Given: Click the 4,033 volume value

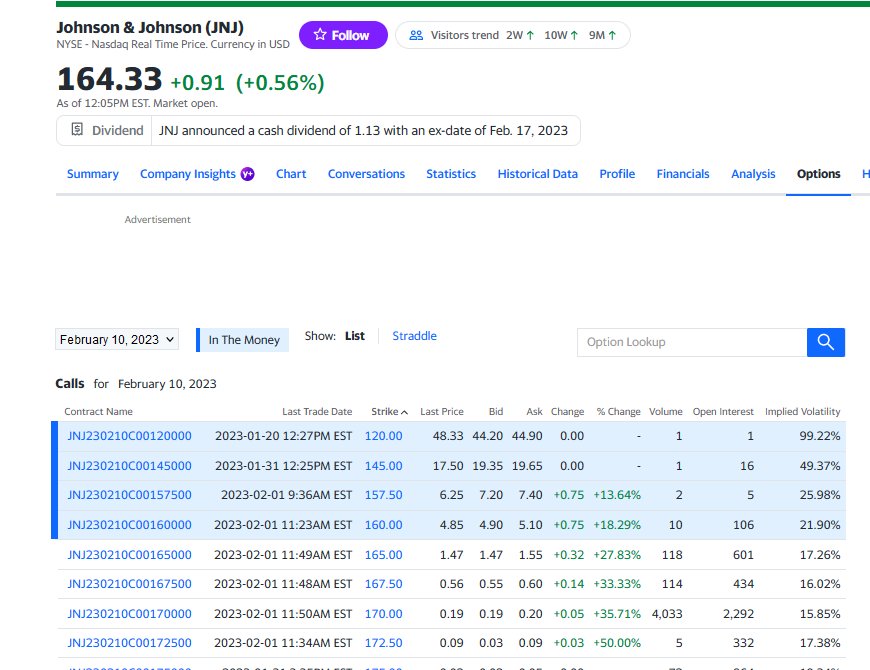Looking at the screenshot, I should 667,614.
